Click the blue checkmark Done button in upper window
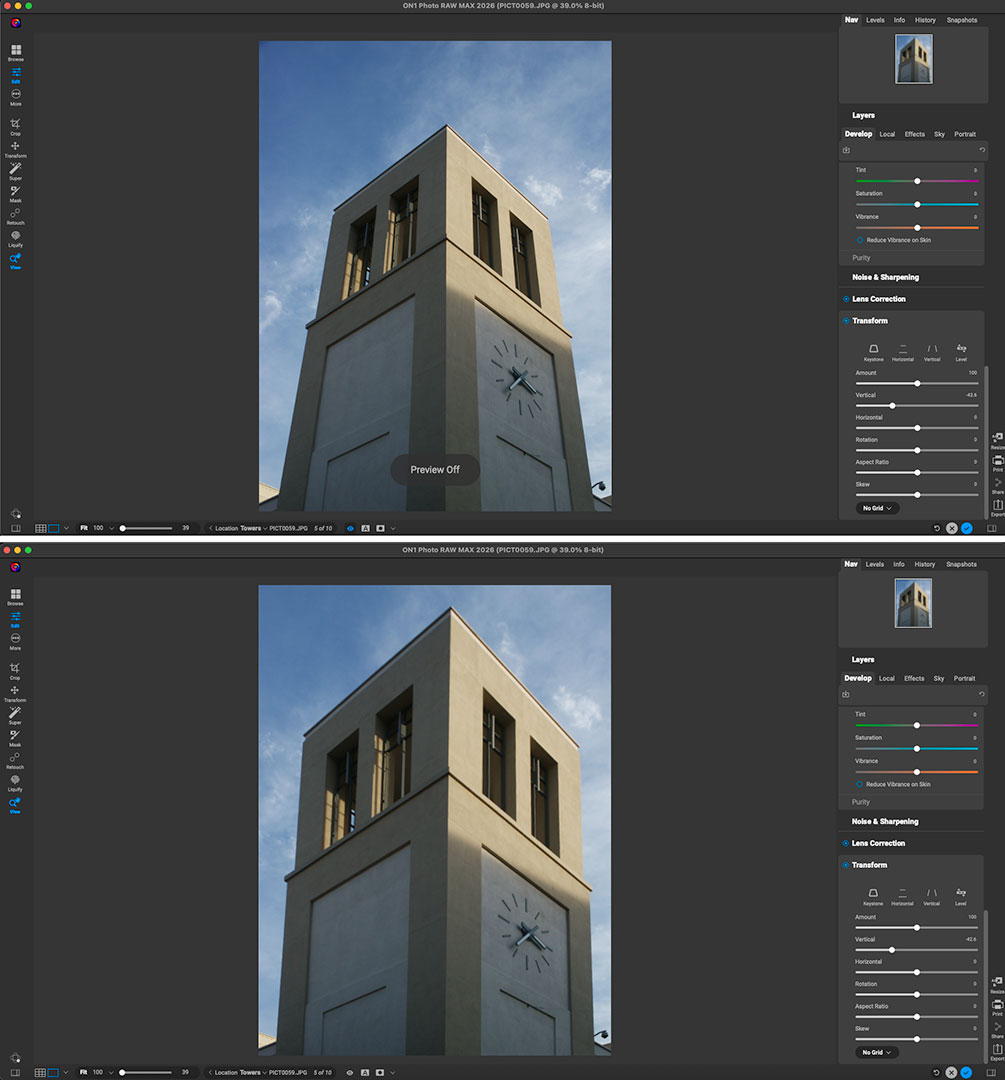This screenshot has width=1005, height=1080. [x=966, y=528]
